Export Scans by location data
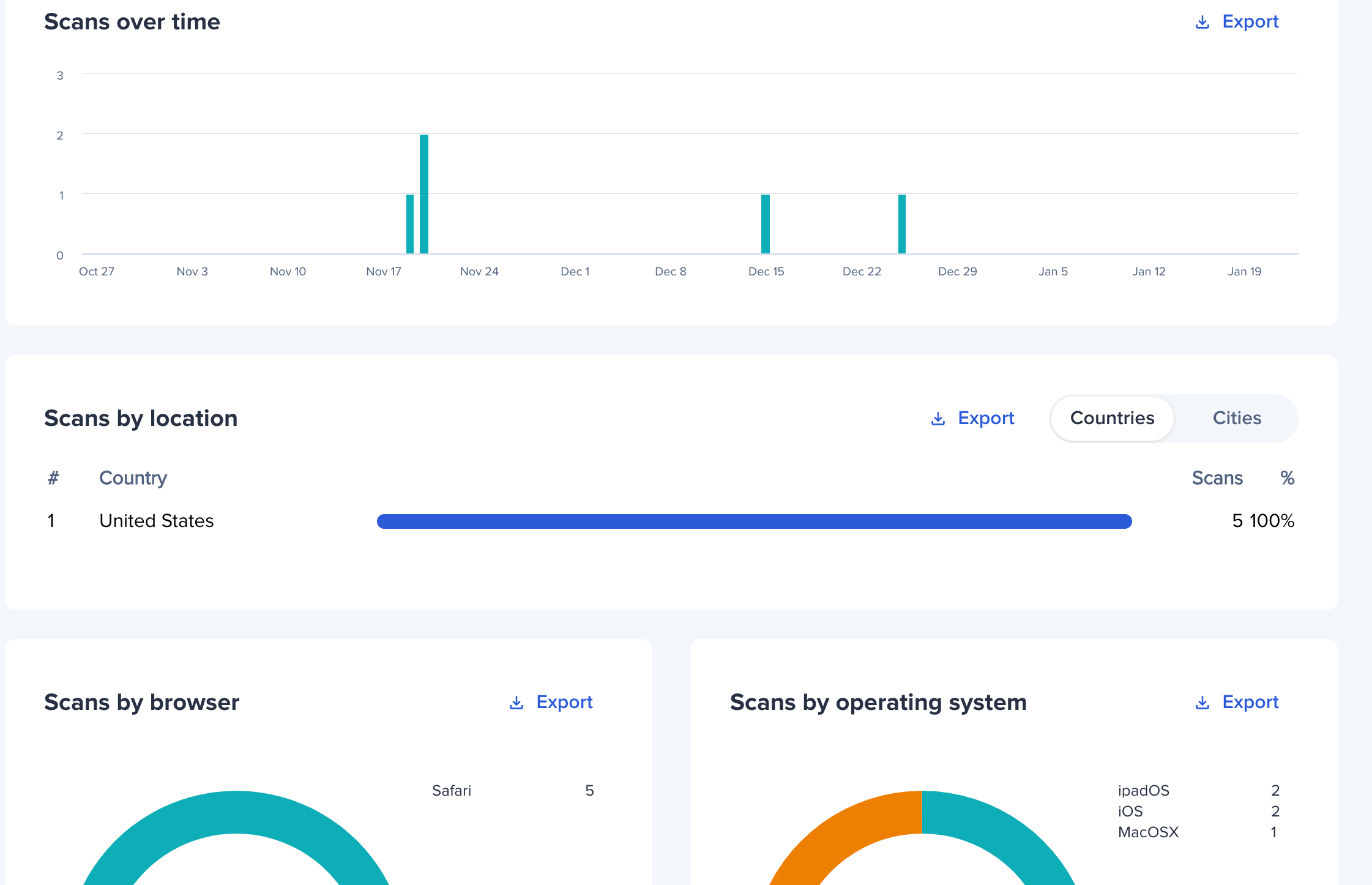Viewport: 1372px width, 885px height. (985, 419)
